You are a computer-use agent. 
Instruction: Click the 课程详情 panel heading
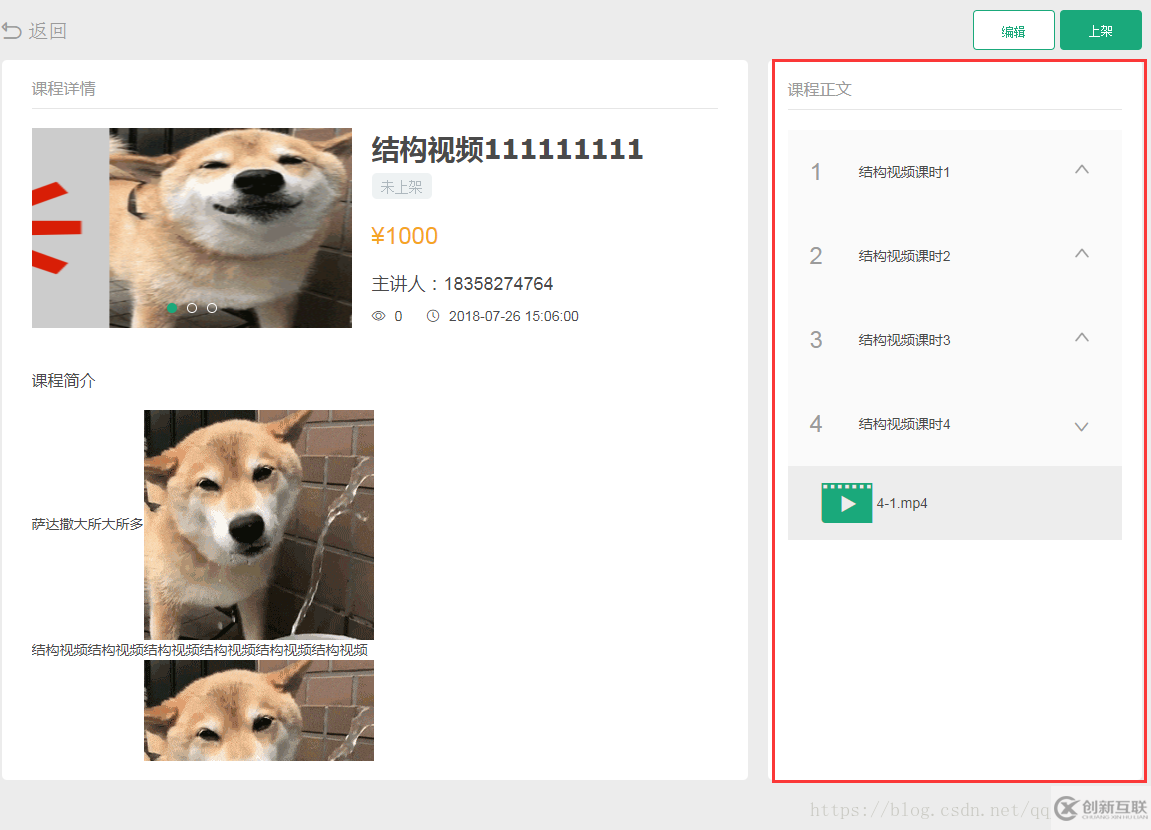[64, 89]
